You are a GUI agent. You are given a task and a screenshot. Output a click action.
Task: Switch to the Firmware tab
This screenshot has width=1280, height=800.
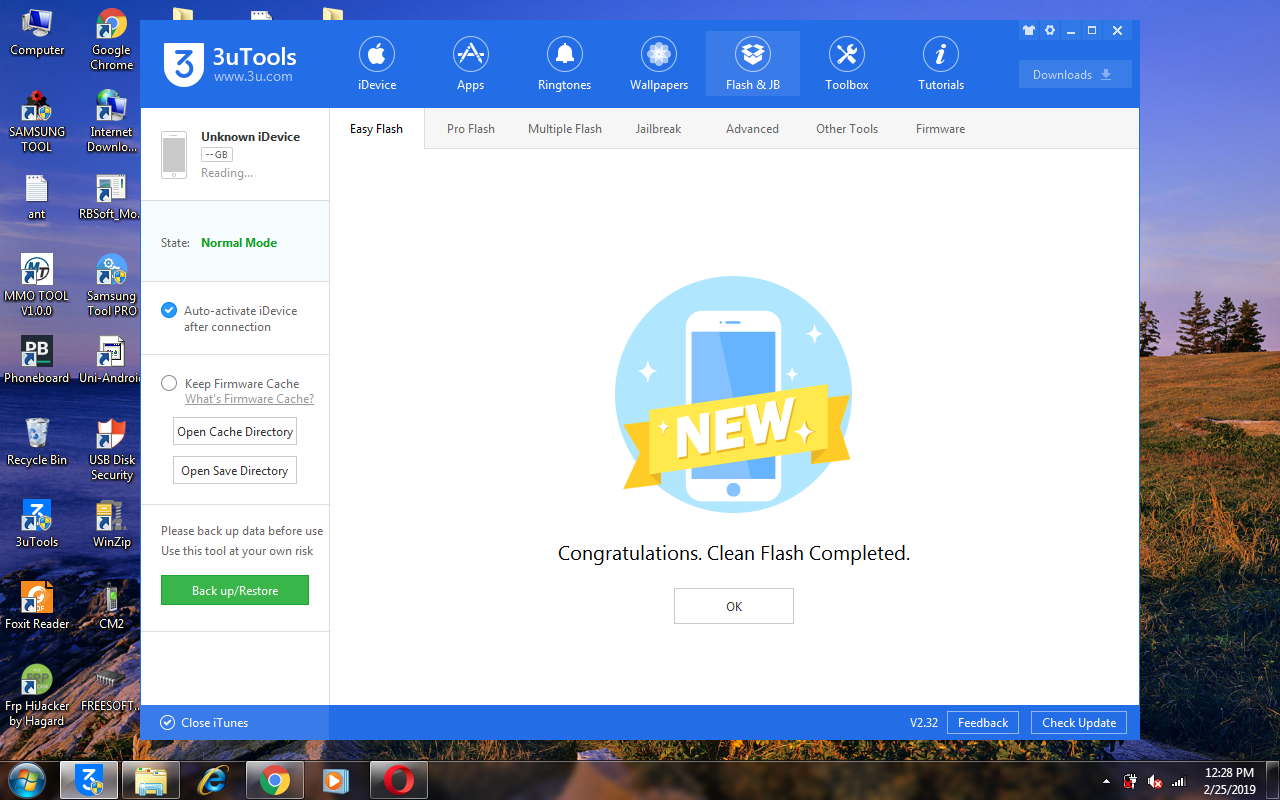941,129
